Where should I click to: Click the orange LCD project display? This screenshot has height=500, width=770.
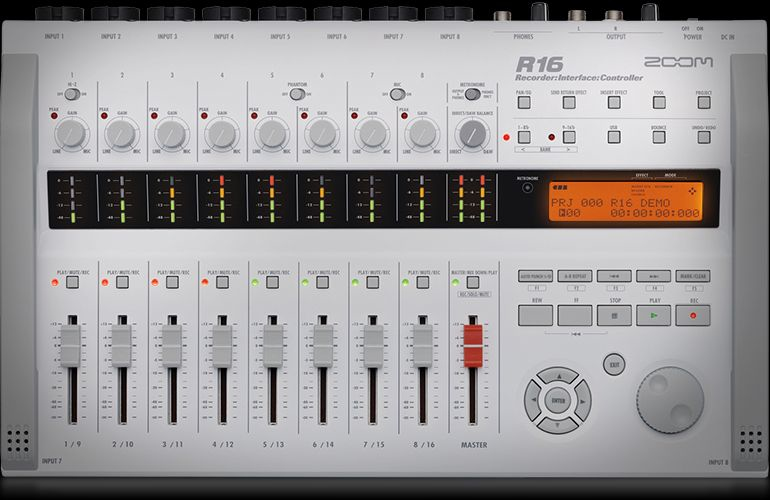(624, 201)
